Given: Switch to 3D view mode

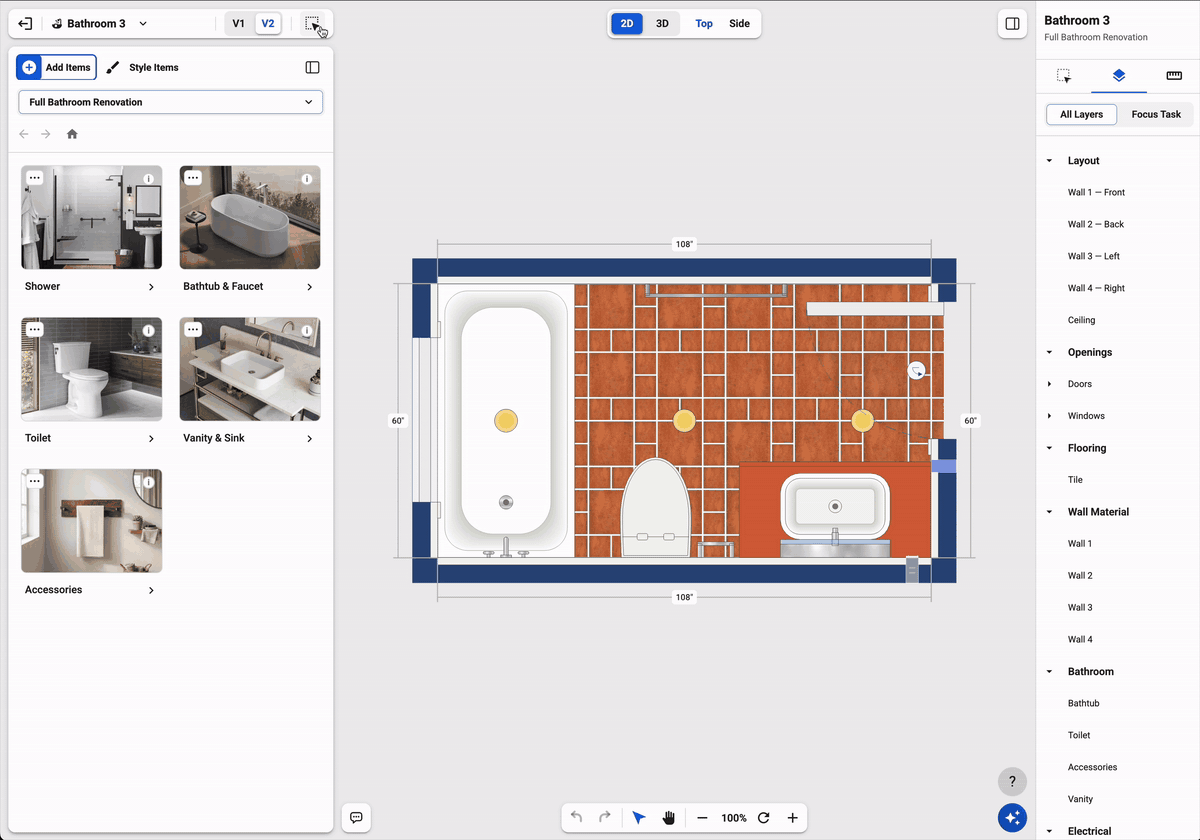Looking at the screenshot, I should pos(662,24).
